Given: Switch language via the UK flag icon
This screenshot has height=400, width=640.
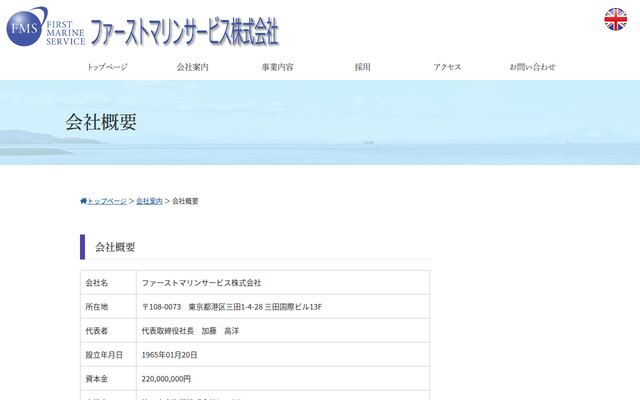Looking at the screenshot, I should pyautogui.click(x=616, y=19).
